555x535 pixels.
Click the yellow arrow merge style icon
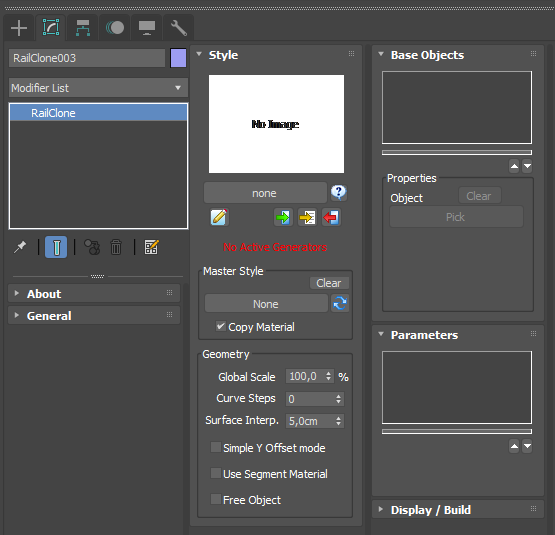pos(307,217)
